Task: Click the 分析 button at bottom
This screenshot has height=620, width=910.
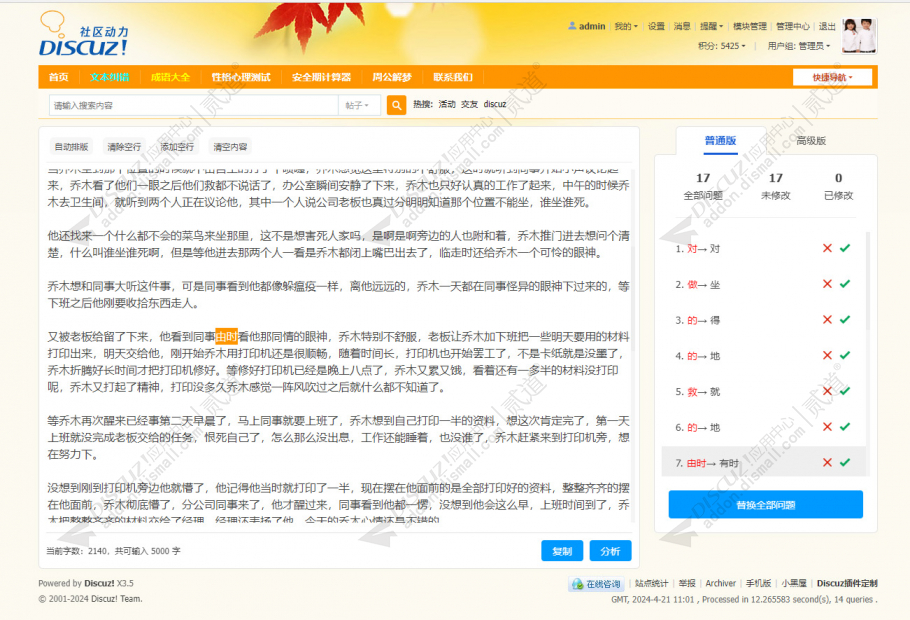Action: tap(610, 551)
